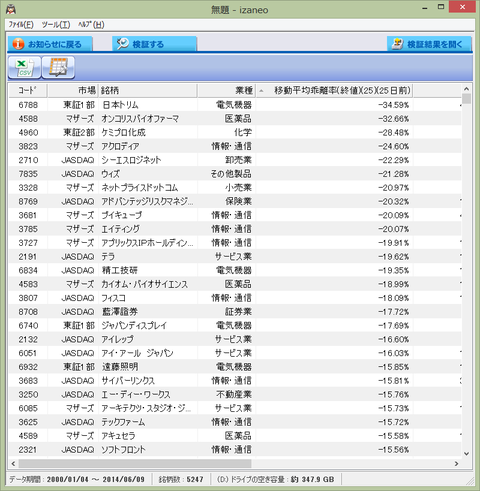This screenshot has height=491, width=480.
Task: Click the horizontal scrollbar right arrow
Action: pyautogui.click(x=456, y=463)
